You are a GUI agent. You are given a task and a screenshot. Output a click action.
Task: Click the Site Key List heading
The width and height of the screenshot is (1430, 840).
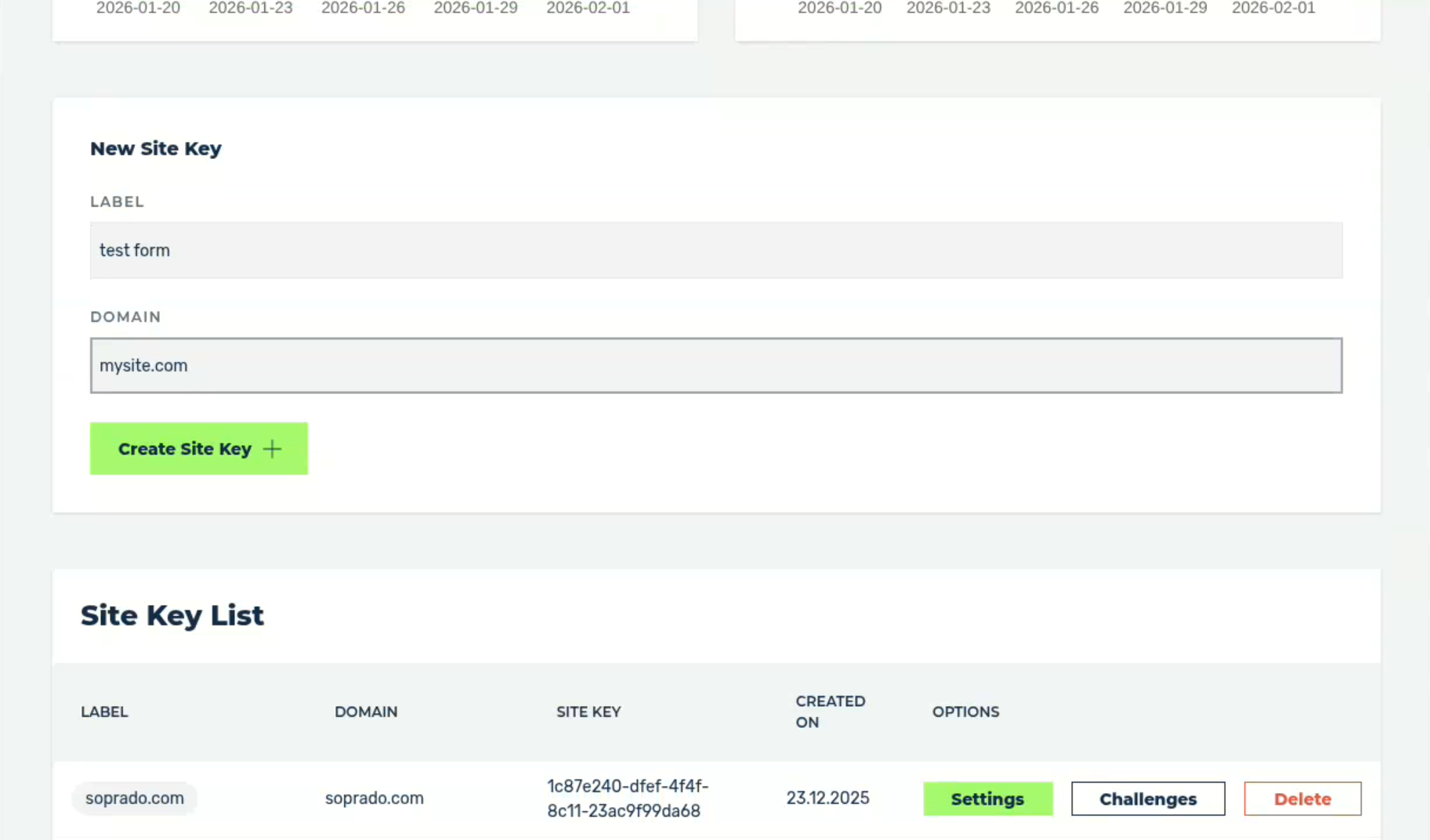point(172,616)
